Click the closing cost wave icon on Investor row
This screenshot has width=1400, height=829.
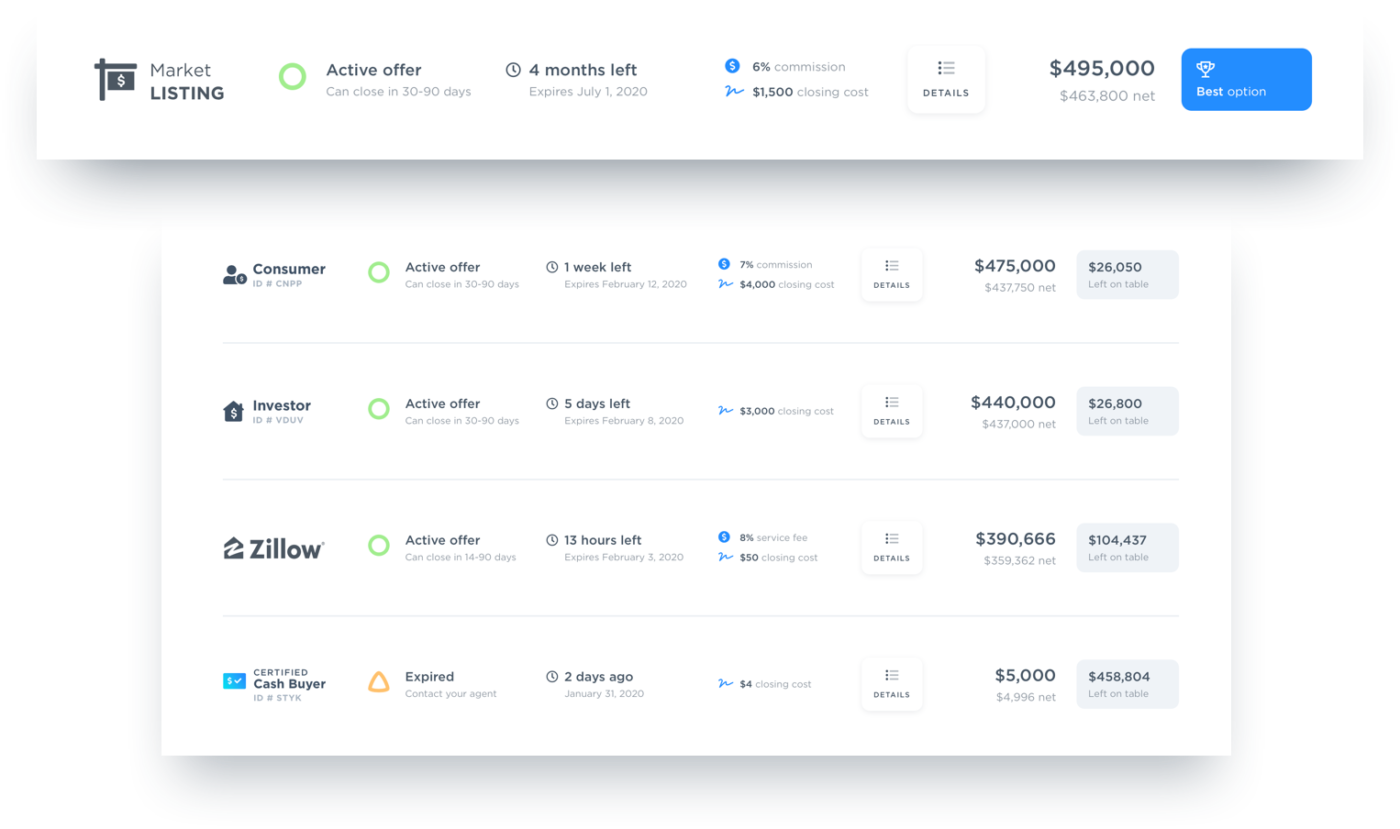(725, 410)
